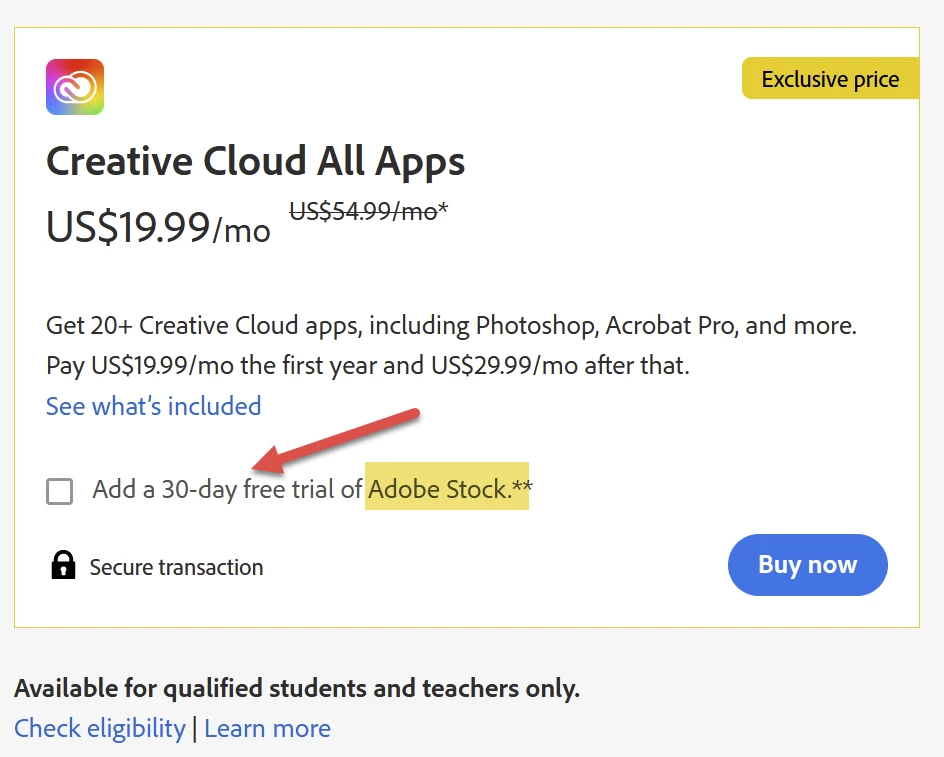Click the qualified students and teachers notice
944x757 pixels.
tap(296, 688)
